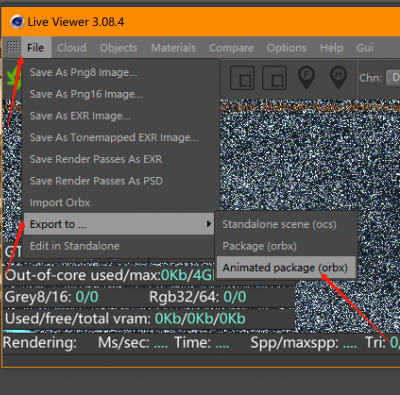Click the Rgb32/64 value 0/0
Screen dimensions: 400x395
point(235,297)
